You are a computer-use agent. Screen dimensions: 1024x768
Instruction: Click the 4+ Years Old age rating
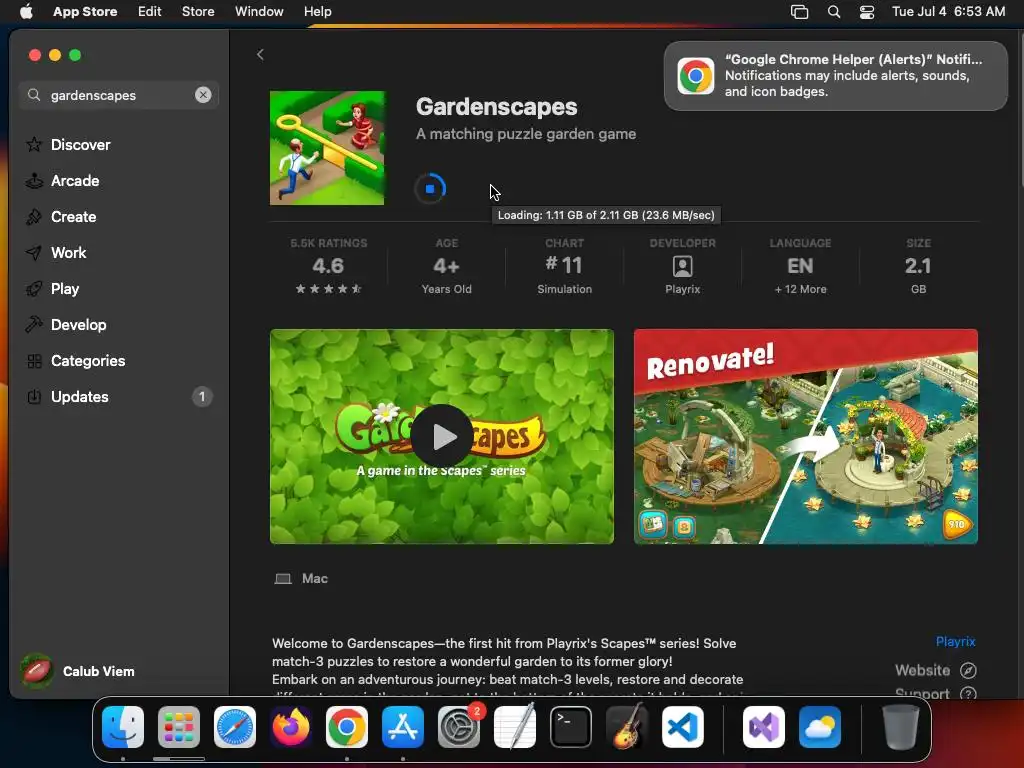point(446,267)
